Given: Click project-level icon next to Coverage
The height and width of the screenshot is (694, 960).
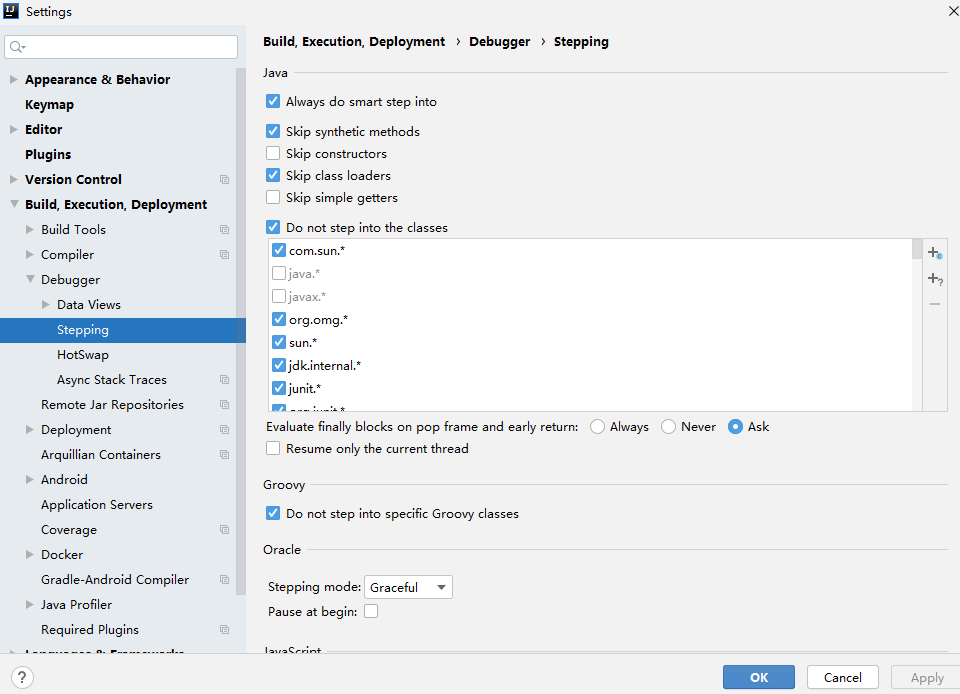Looking at the screenshot, I should point(224,530).
